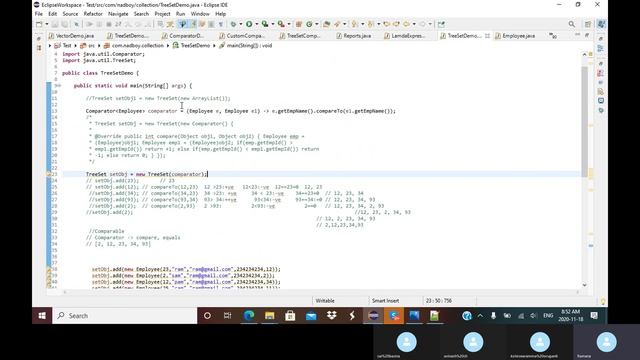Select the Java perspective button
This screenshot has height=360, width=640.
tap(601, 24)
